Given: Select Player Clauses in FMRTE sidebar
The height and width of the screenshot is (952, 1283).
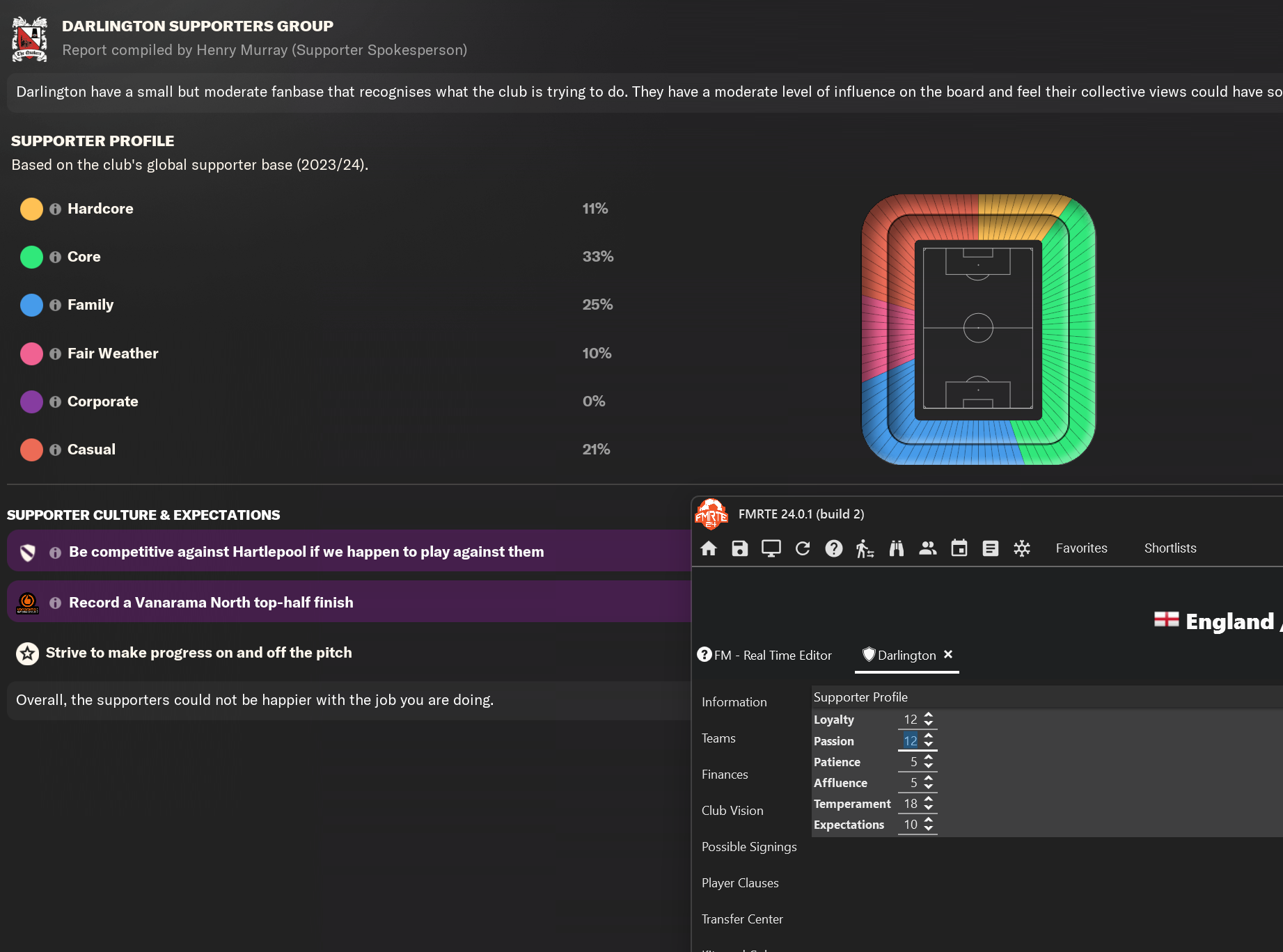Looking at the screenshot, I should point(740,883).
